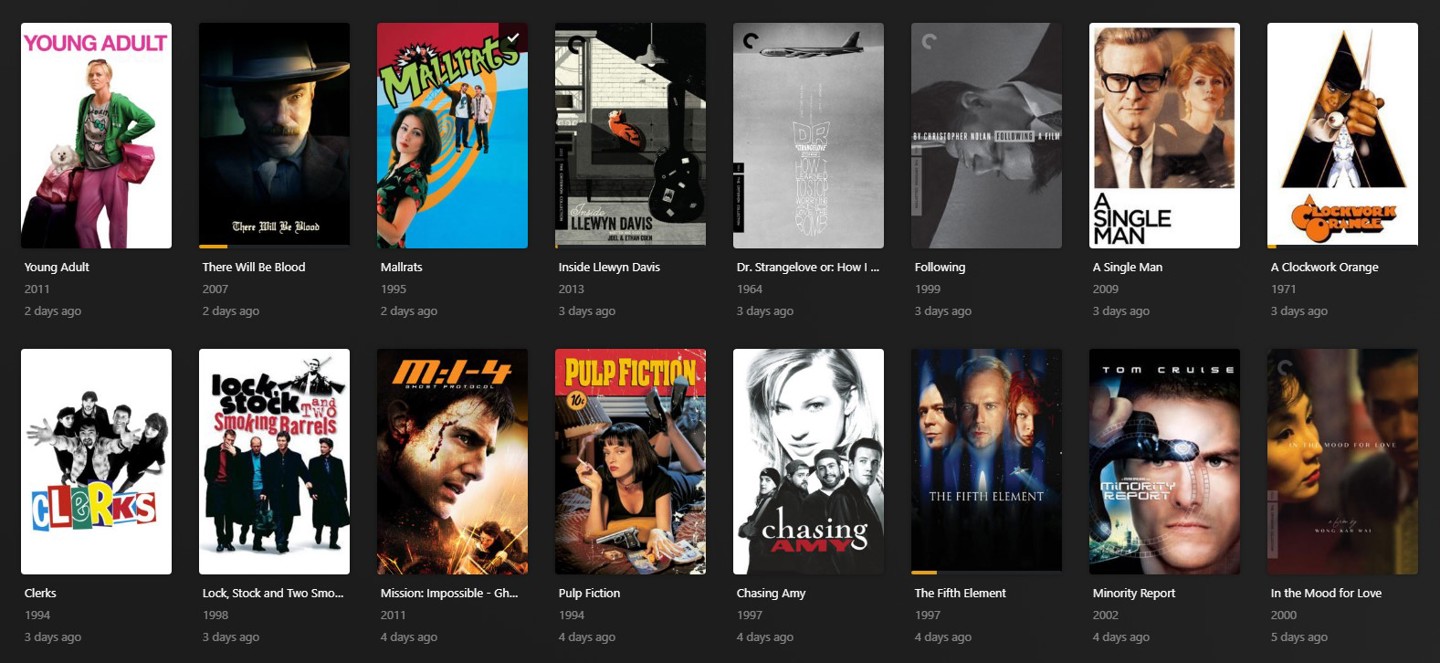Open "The Fifth Element" title link
Viewport: 1440px width, 663px height.
click(960, 593)
